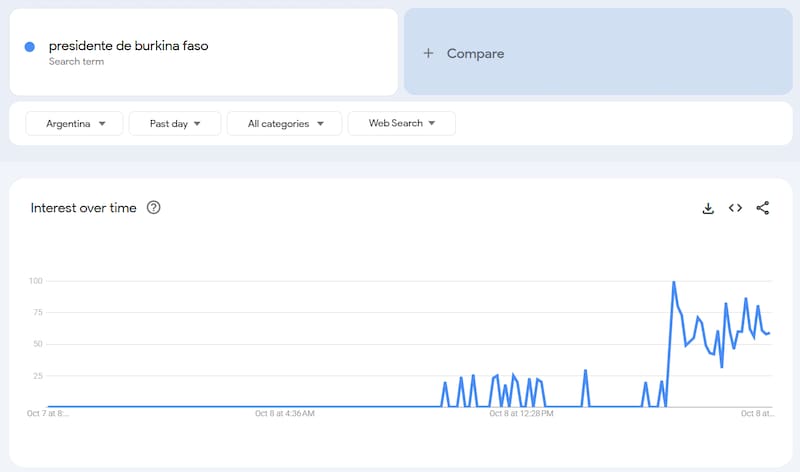Open the embed code icon
The width and height of the screenshot is (800, 472).
735,208
